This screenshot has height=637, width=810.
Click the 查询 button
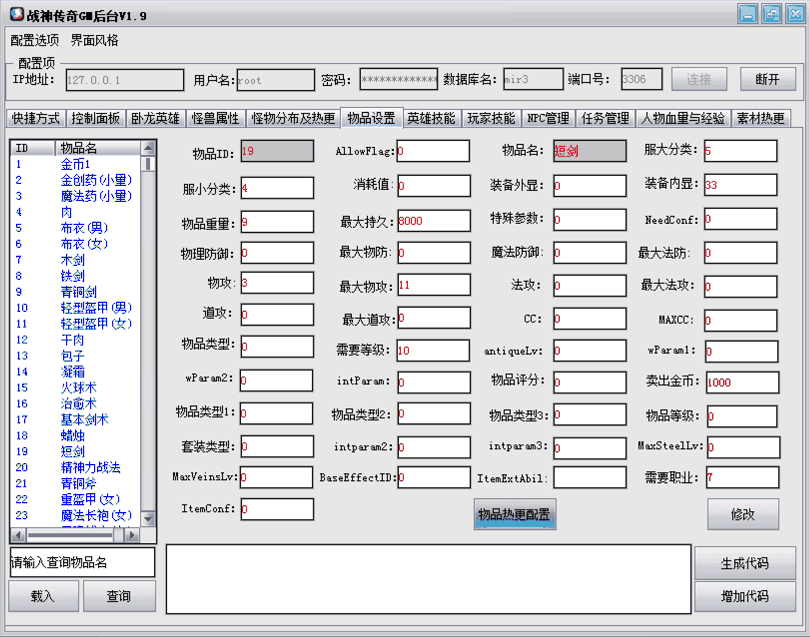click(119, 596)
